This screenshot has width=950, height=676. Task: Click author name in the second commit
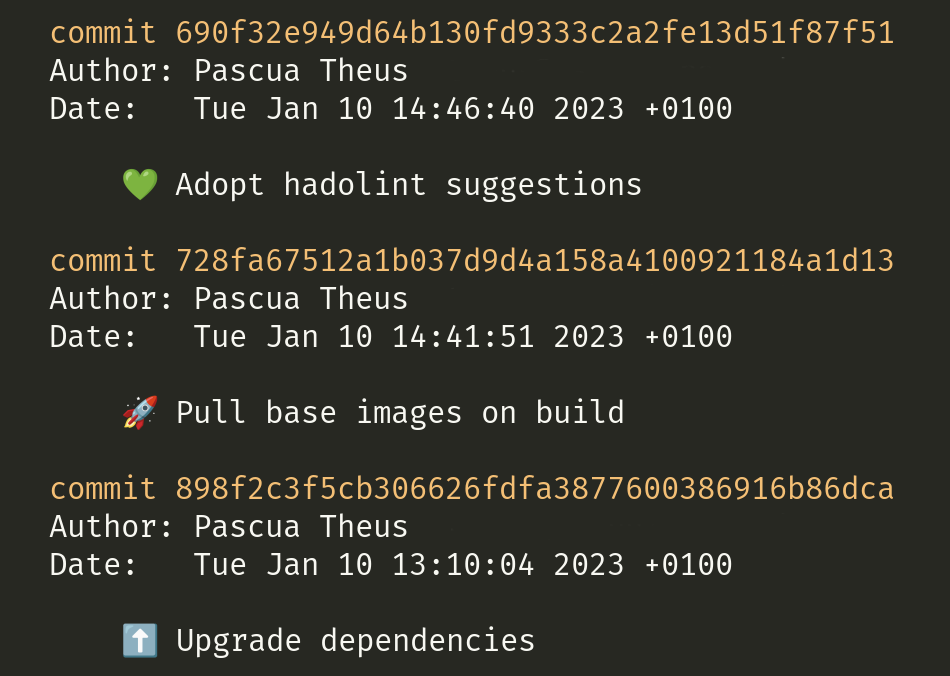pyautogui.click(x=301, y=299)
